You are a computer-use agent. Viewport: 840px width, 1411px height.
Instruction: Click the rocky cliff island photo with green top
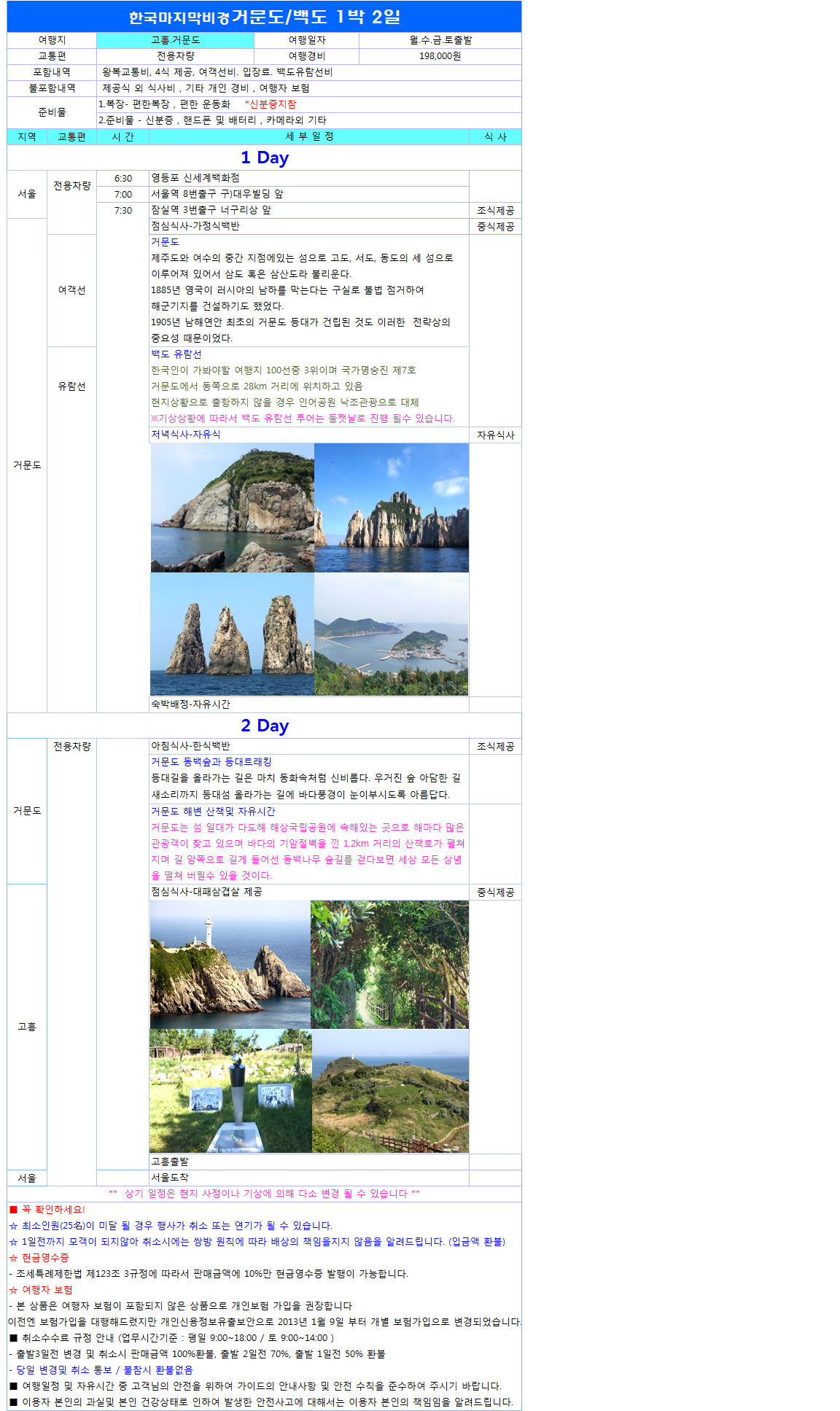pyautogui.click(x=233, y=508)
